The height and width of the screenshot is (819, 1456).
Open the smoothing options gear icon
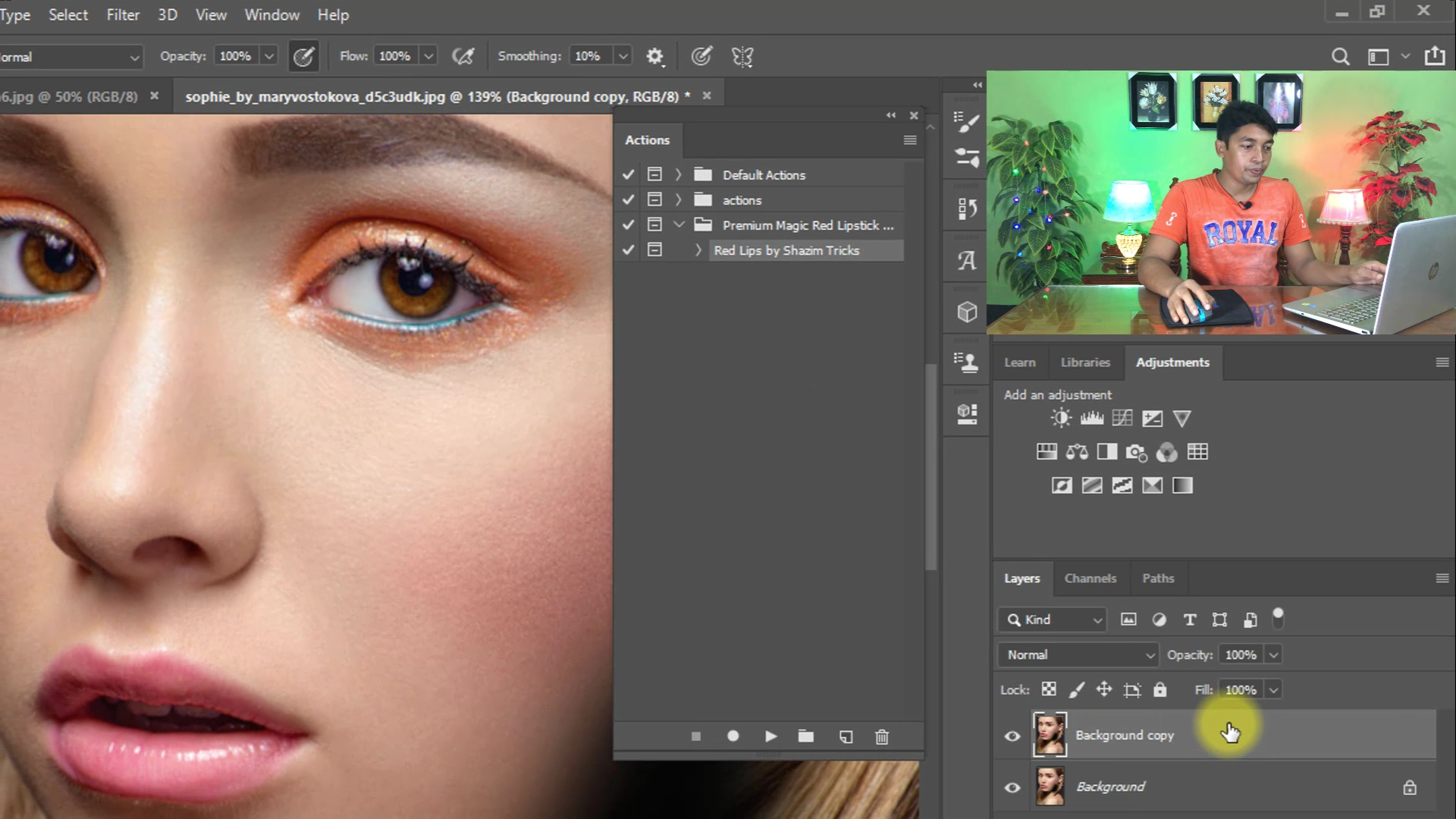pyautogui.click(x=654, y=56)
